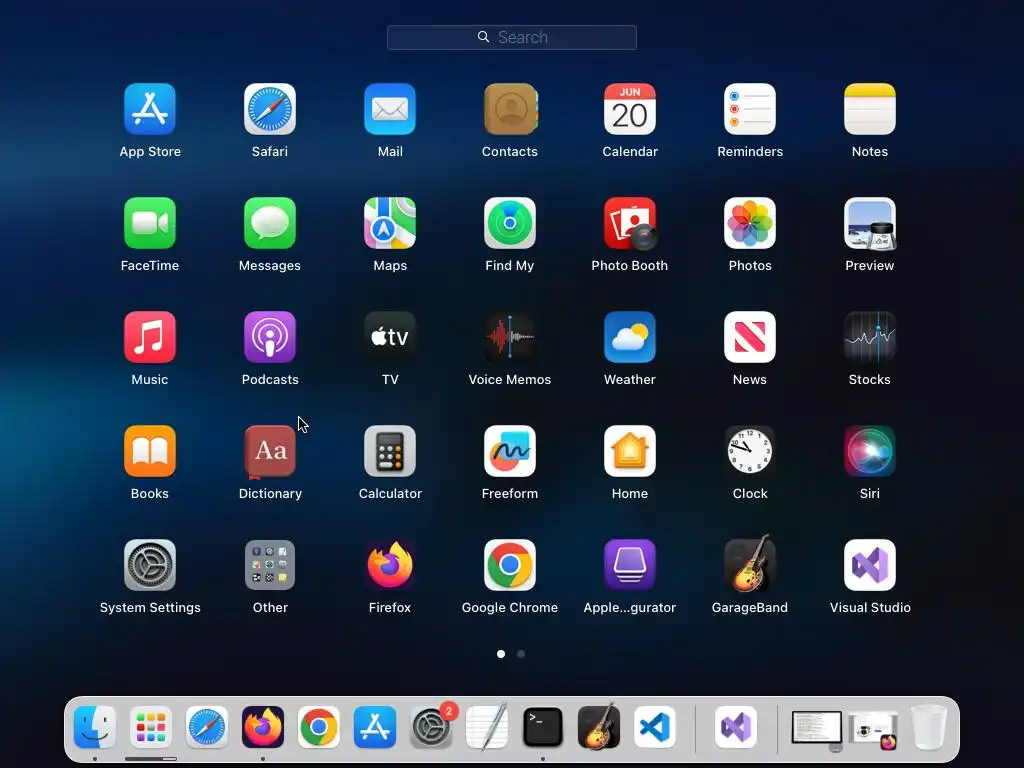1024x768 pixels.
Task: Open the Calendar app icon
Action: (x=630, y=109)
